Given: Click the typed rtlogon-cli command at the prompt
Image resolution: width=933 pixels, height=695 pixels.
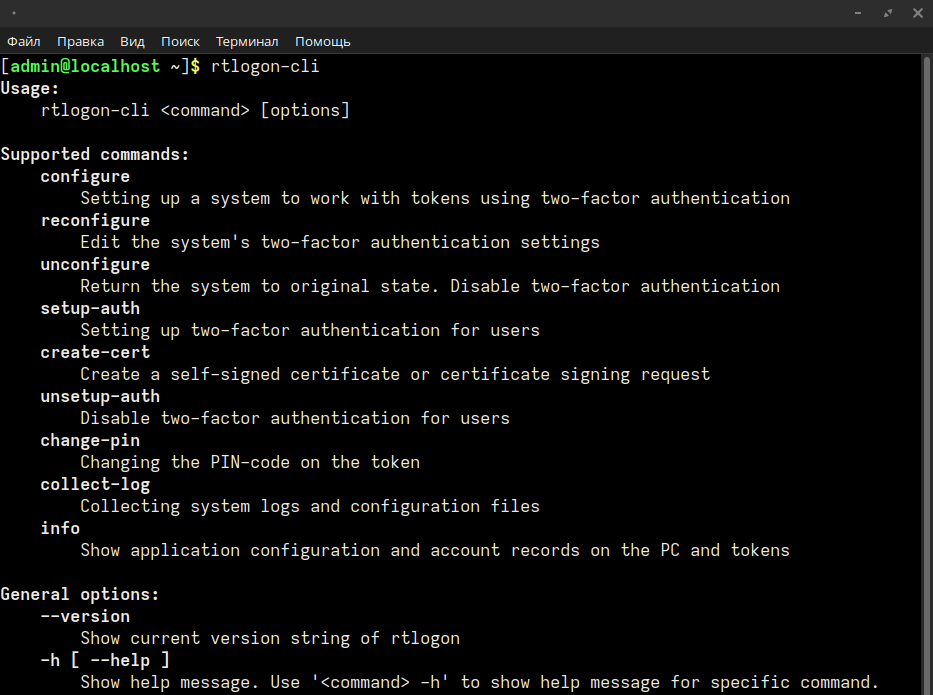Looking at the screenshot, I should [265, 66].
